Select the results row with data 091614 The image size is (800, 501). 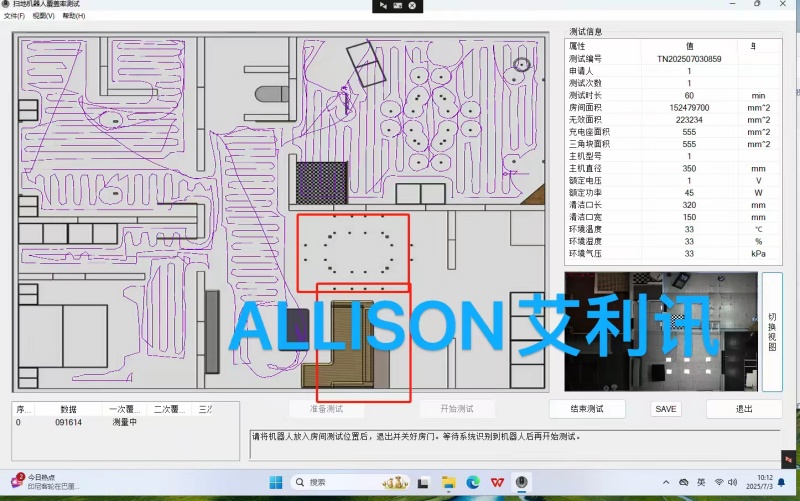pyautogui.click(x=125, y=422)
